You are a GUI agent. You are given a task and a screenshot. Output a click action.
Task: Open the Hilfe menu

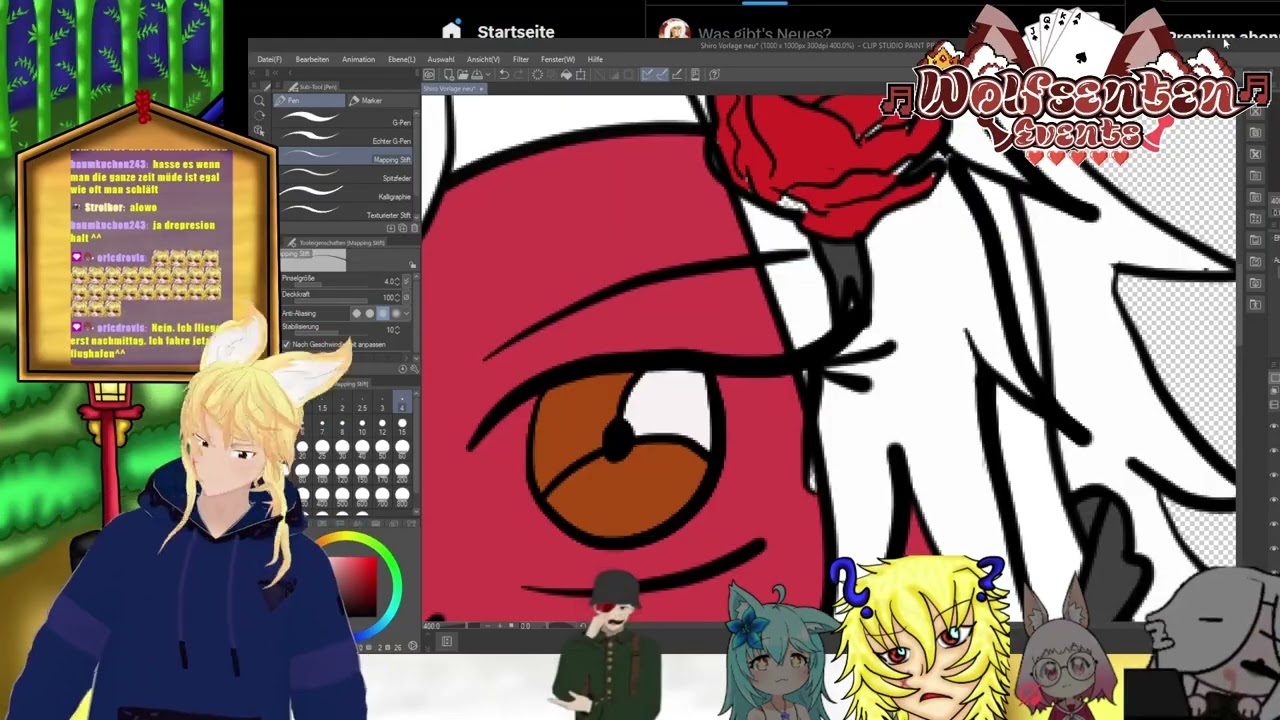click(x=595, y=59)
